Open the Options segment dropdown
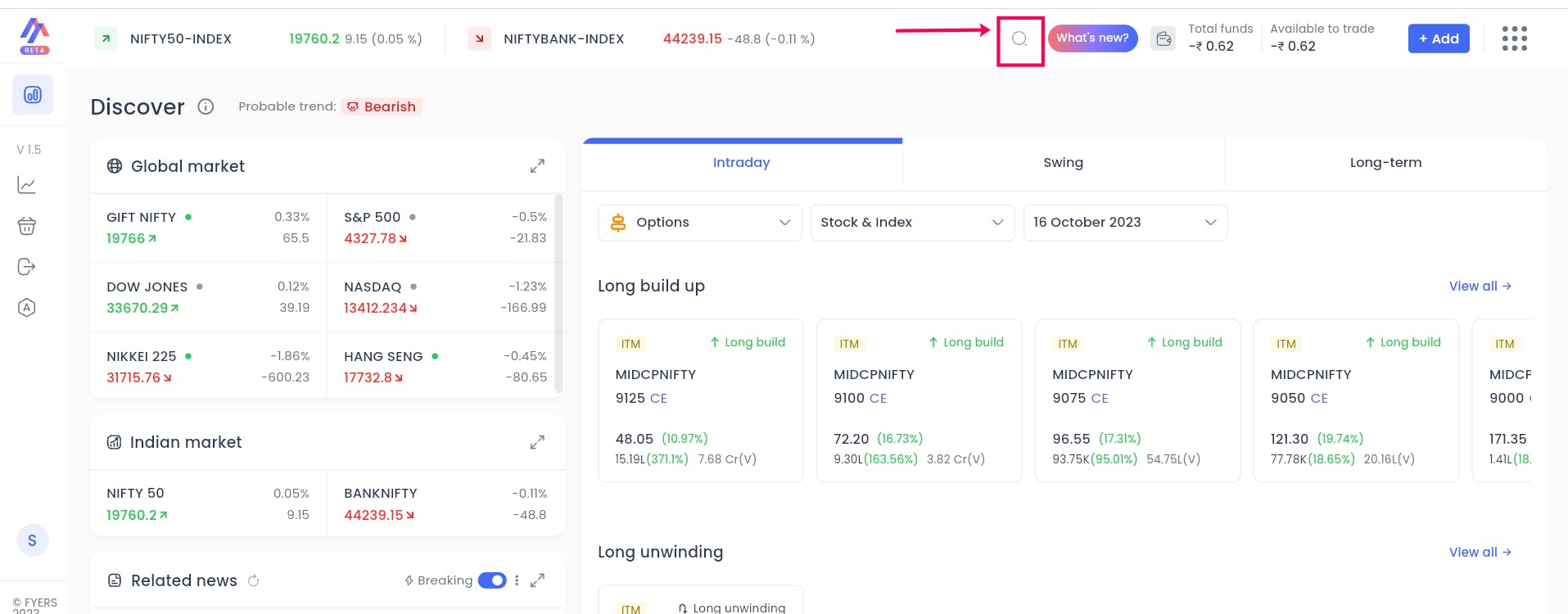This screenshot has width=1568, height=614. click(700, 223)
